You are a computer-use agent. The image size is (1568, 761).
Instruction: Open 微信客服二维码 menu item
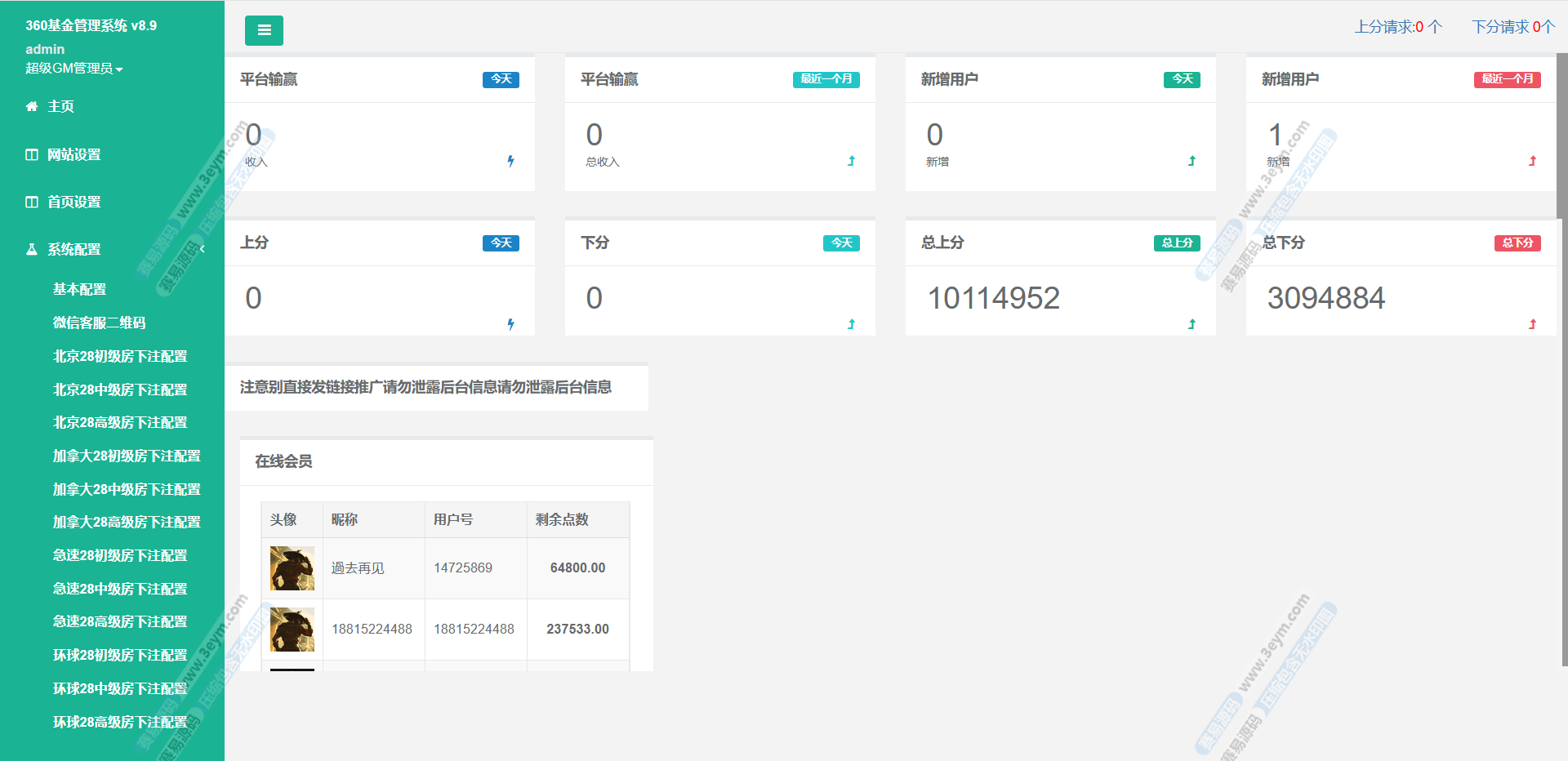99,323
